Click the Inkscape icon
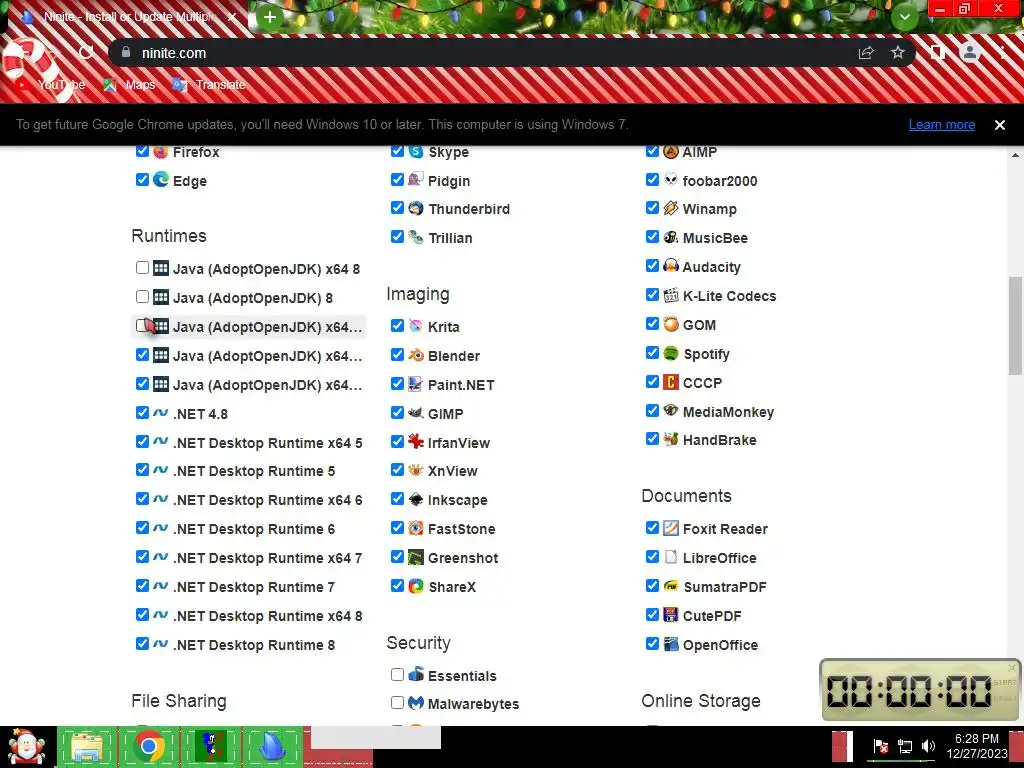The height and width of the screenshot is (768, 1024). 416,500
